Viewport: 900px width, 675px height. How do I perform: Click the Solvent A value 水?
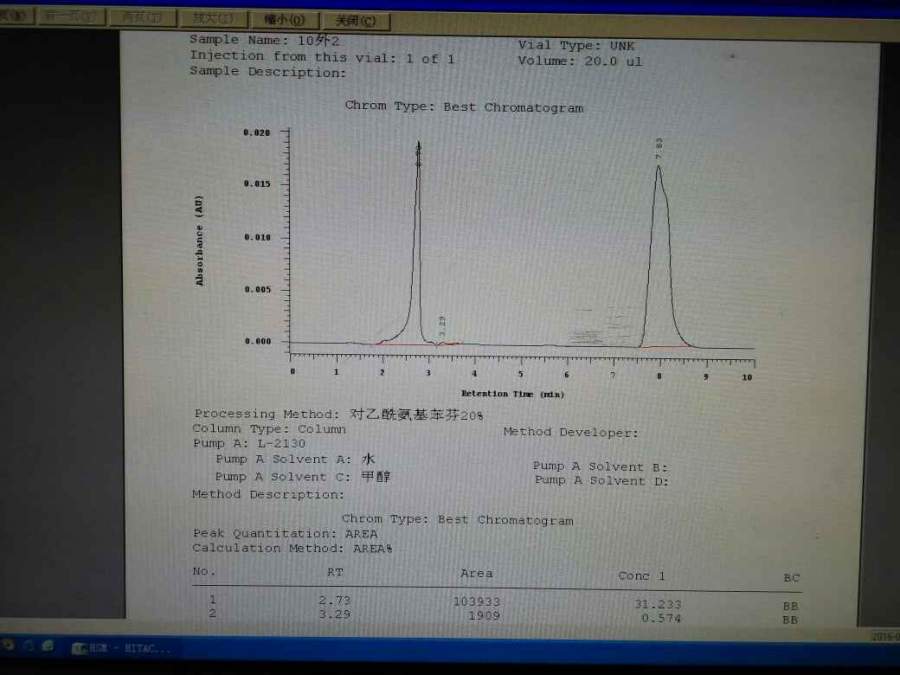(368, 459)
